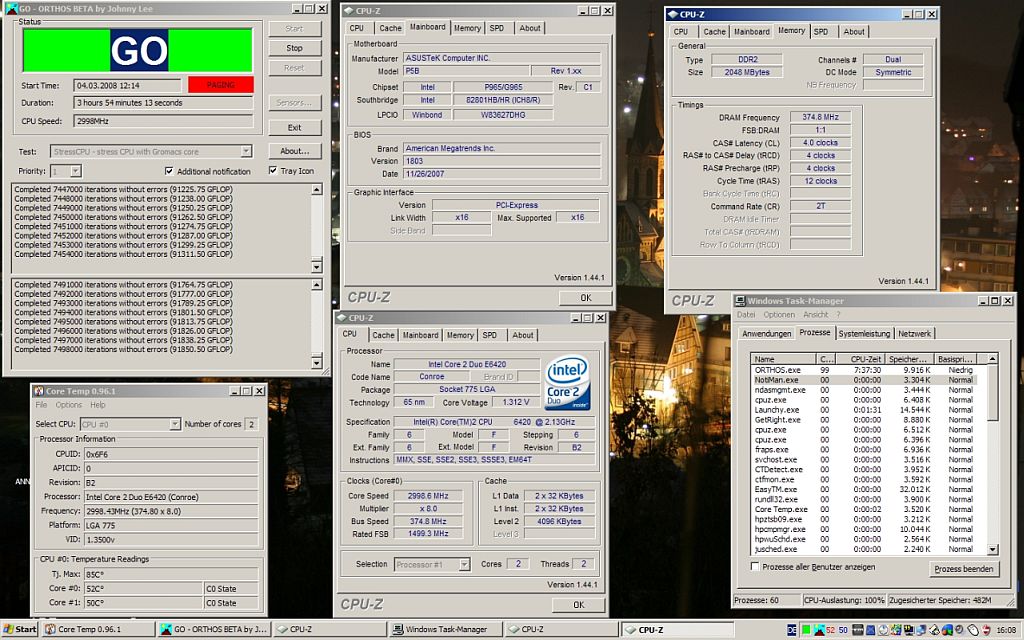Click the Start Time field in ORTHOS
1024x640 pixels.
[x=127, y=86]
